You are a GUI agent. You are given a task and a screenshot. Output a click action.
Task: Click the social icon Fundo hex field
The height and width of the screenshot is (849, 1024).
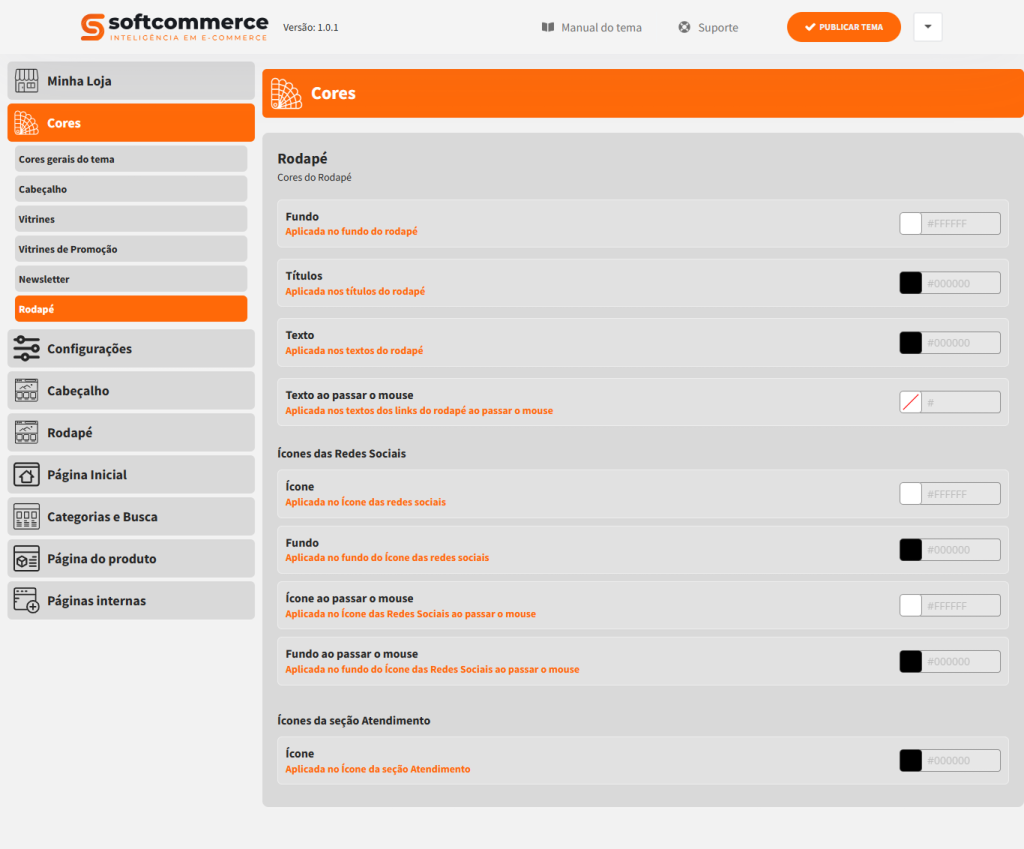point(961,550)
